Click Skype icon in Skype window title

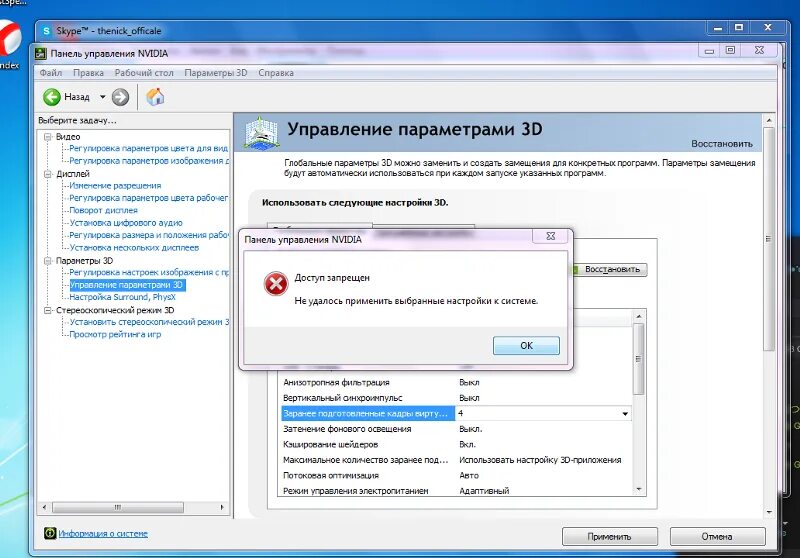pos(46,31)
